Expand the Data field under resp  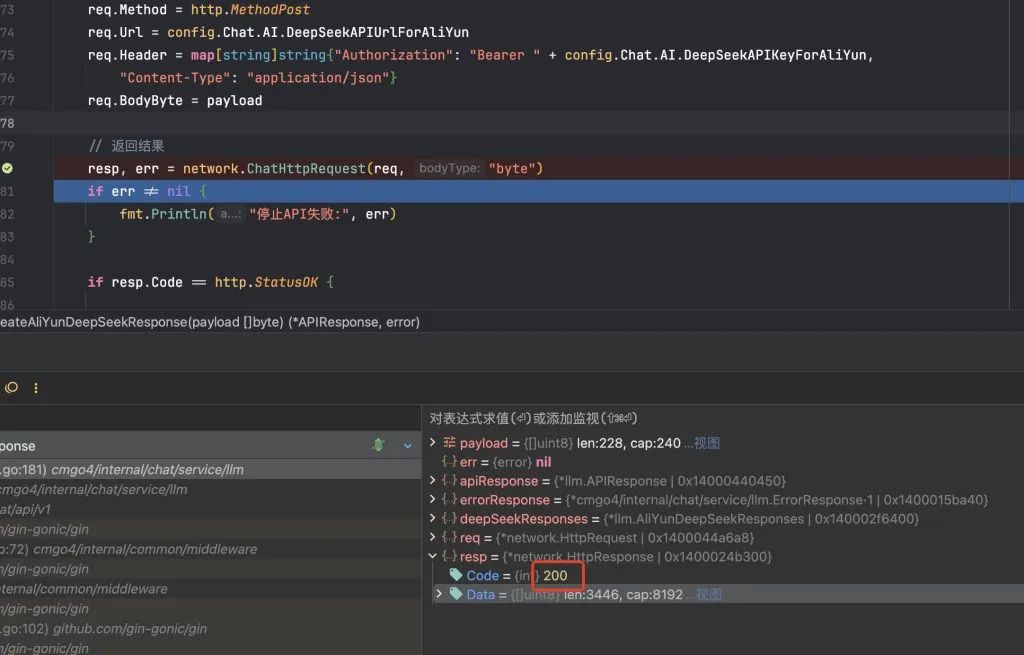tap(438, 595)
